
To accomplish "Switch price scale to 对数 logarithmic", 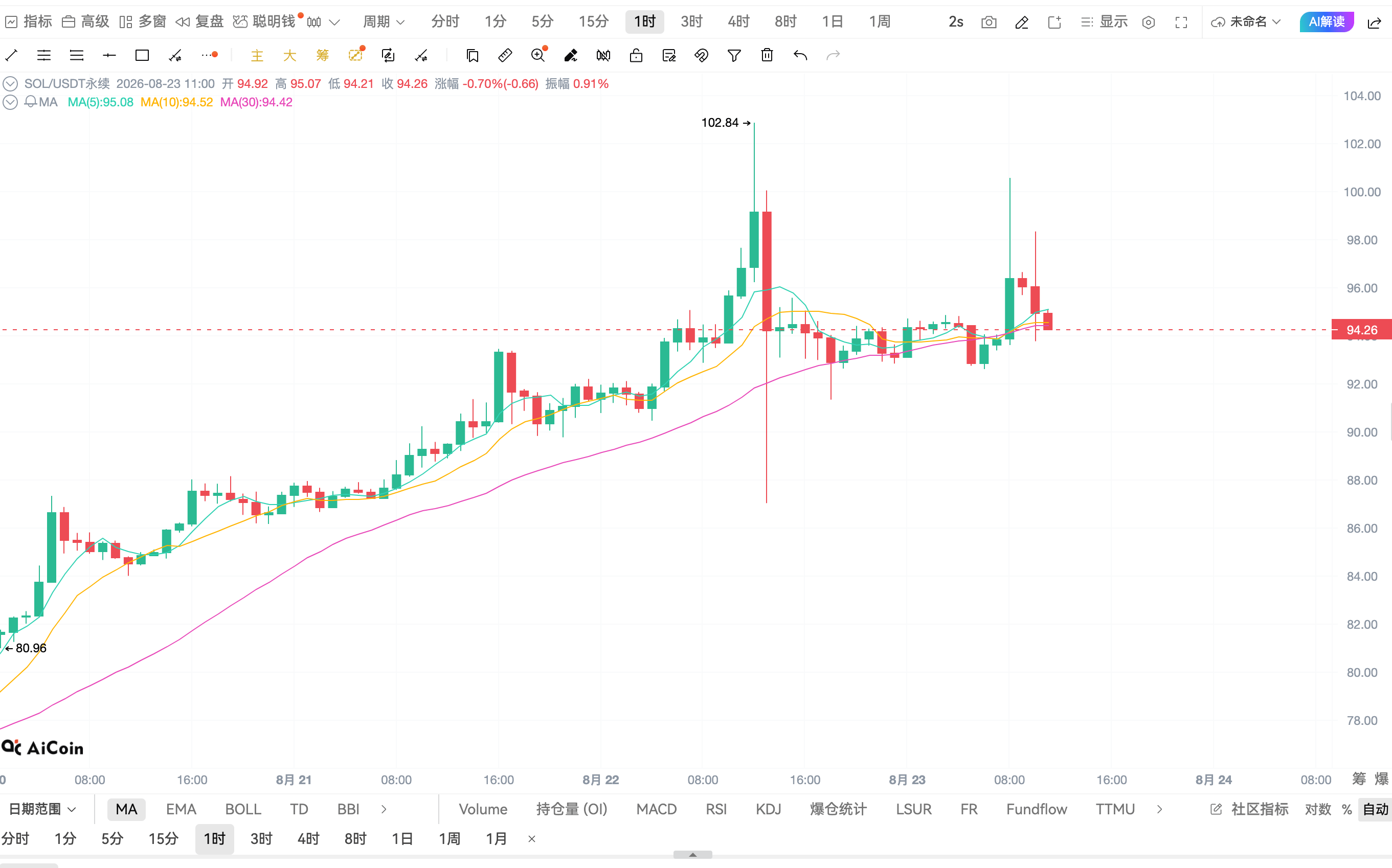I will (x=1318, y=809).
